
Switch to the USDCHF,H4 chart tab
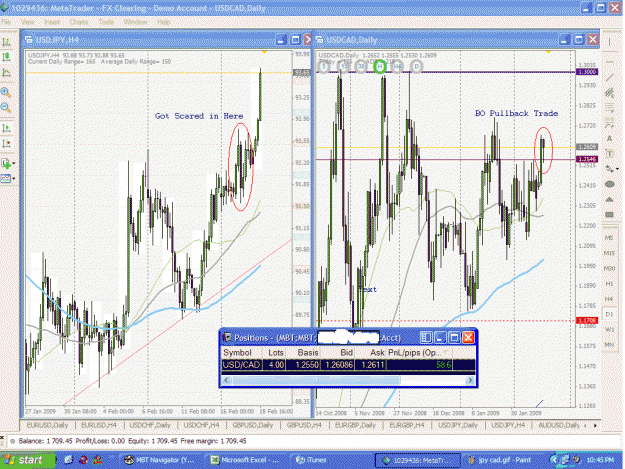coord(201,426)
